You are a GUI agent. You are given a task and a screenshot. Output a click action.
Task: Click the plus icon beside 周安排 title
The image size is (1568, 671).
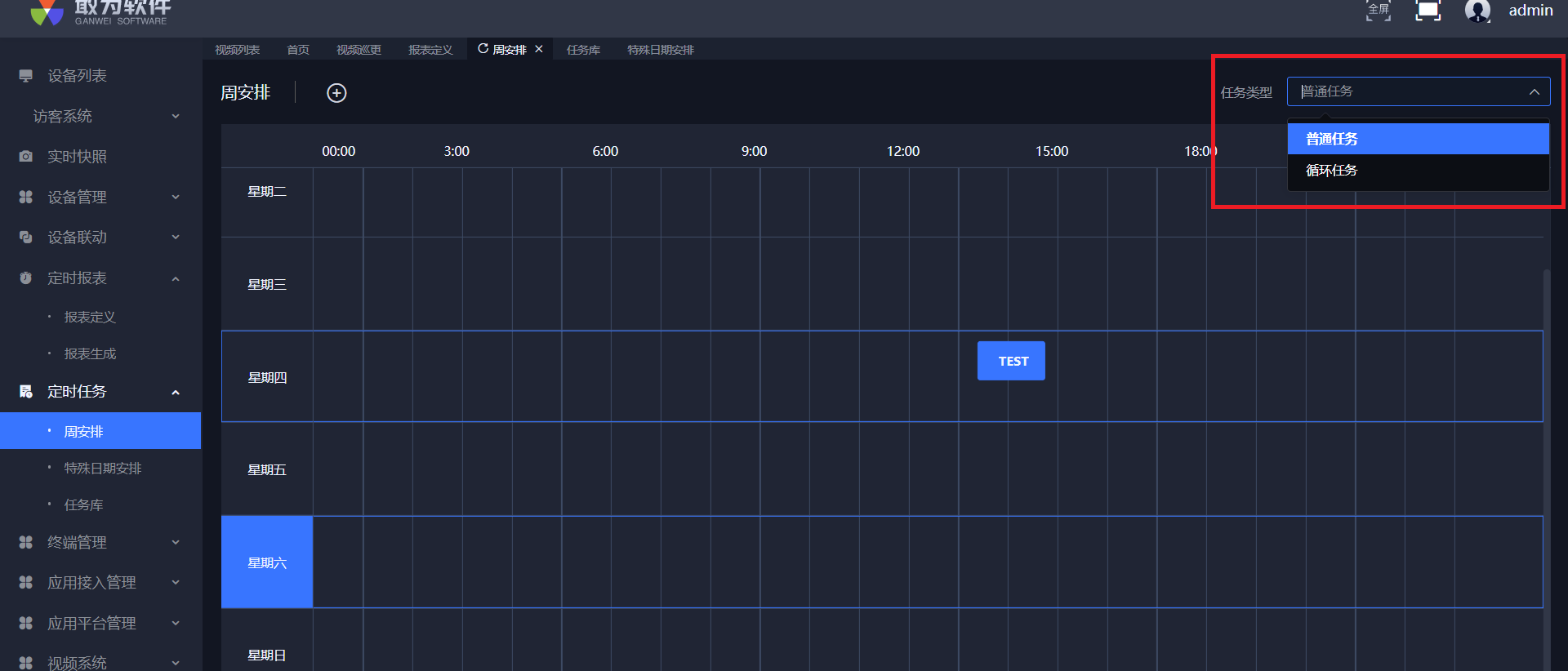point(336,93)
